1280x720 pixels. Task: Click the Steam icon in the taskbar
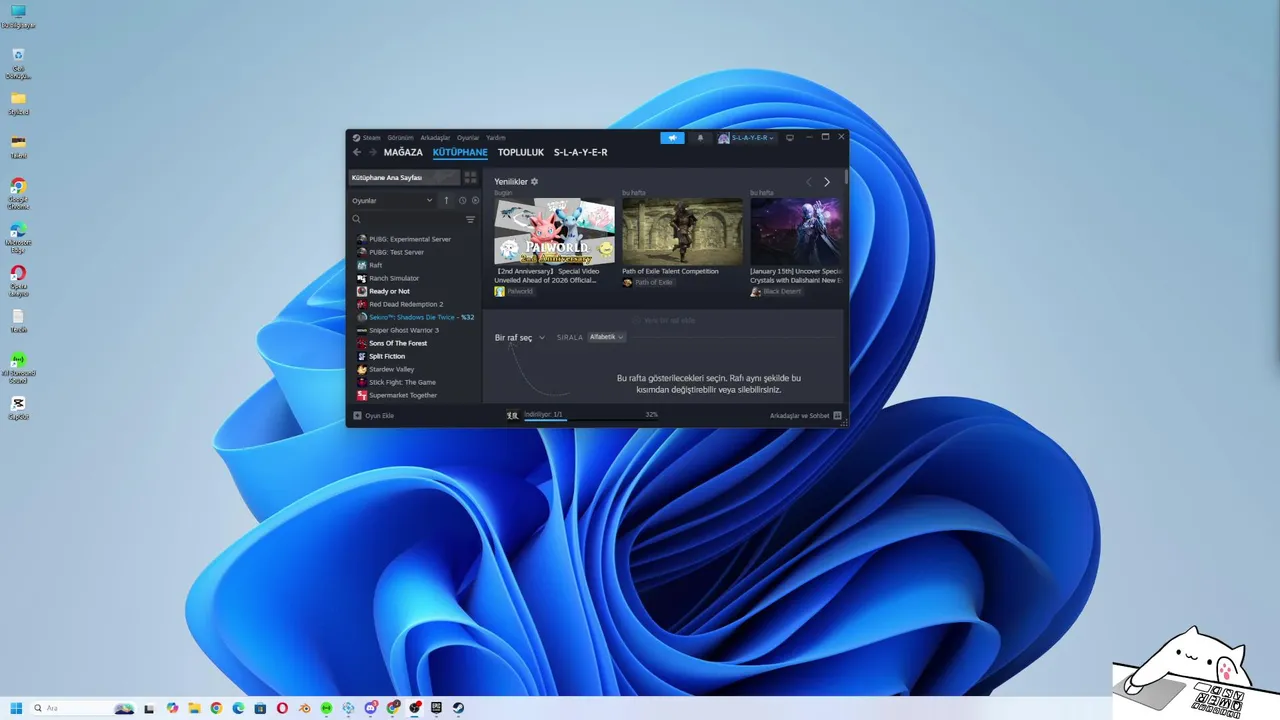click(458, 708)
